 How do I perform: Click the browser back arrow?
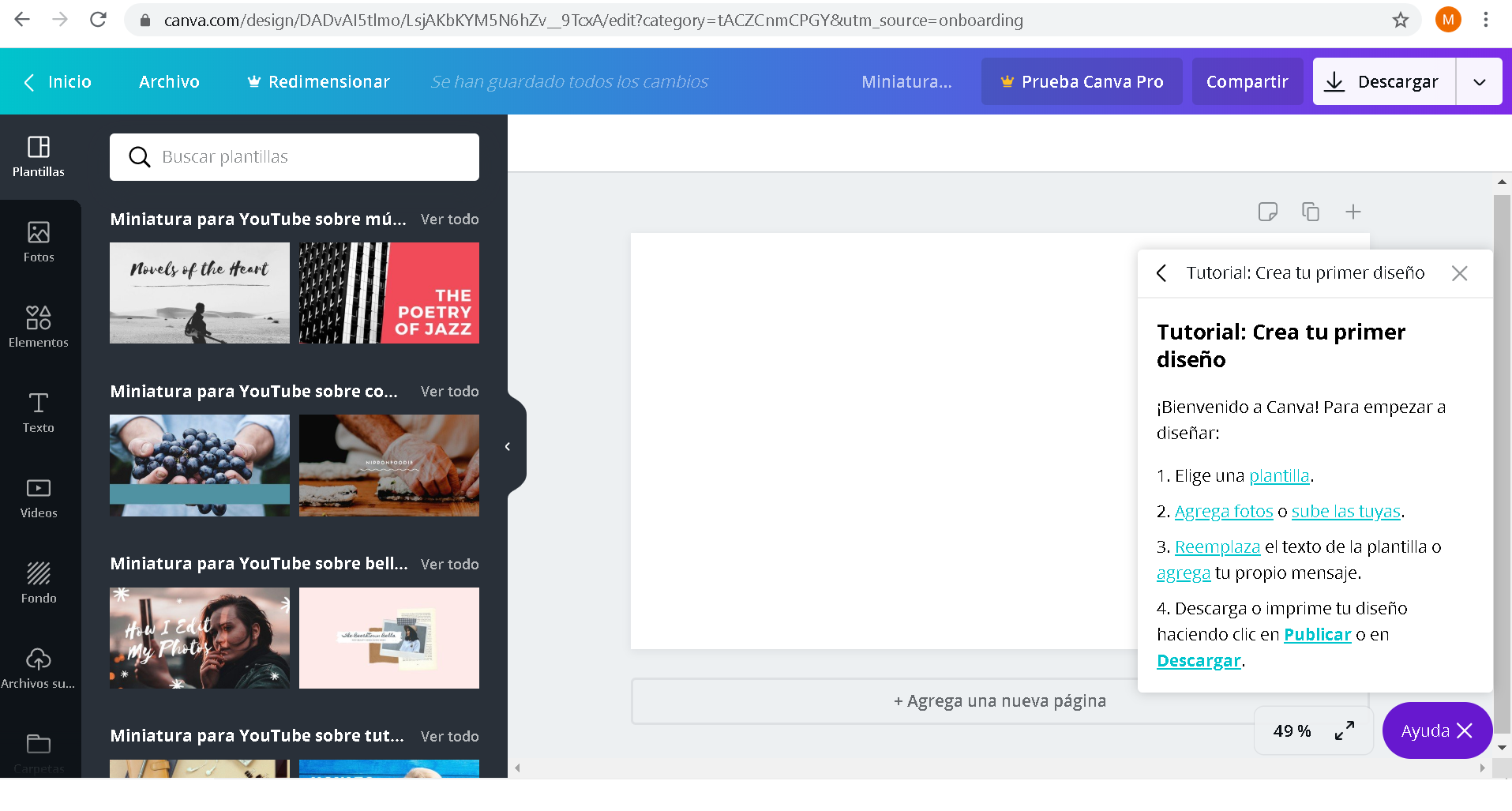[x=22, y=20]
